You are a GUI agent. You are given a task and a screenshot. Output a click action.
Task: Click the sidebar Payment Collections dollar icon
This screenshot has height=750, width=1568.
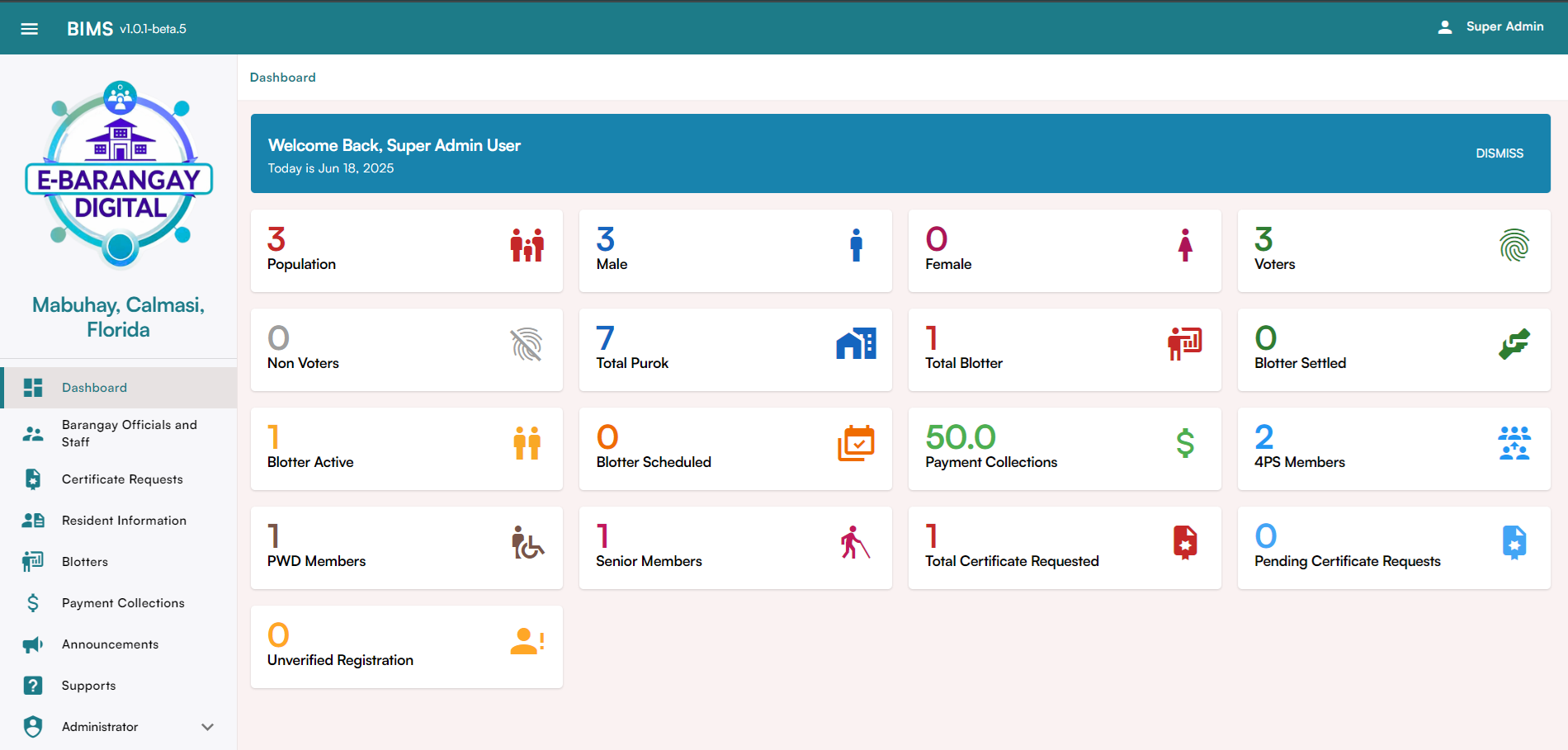click(33, 603)
